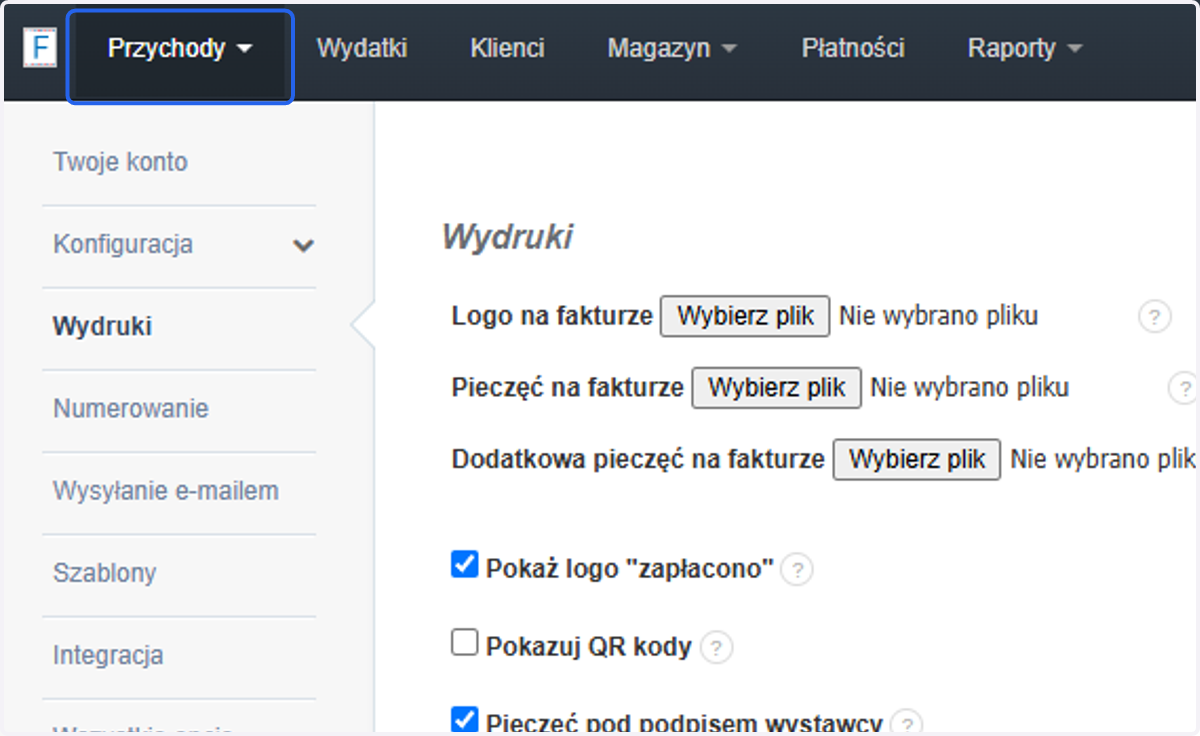This screenshot has height=736, width=1200.
Task: Go to Klienci in top navigation
Action: coord(507,48)
